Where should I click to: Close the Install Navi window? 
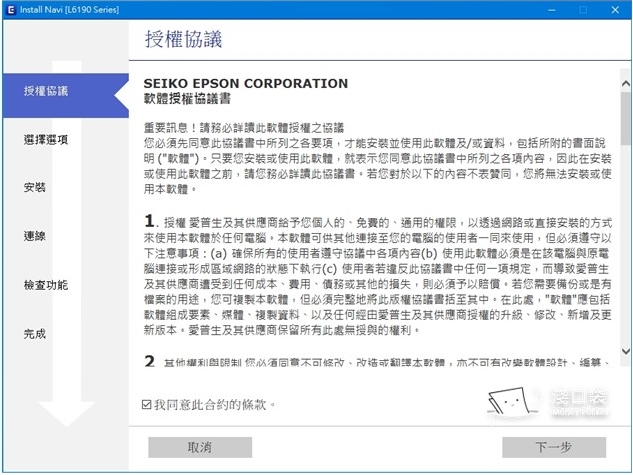click(615, 10)
